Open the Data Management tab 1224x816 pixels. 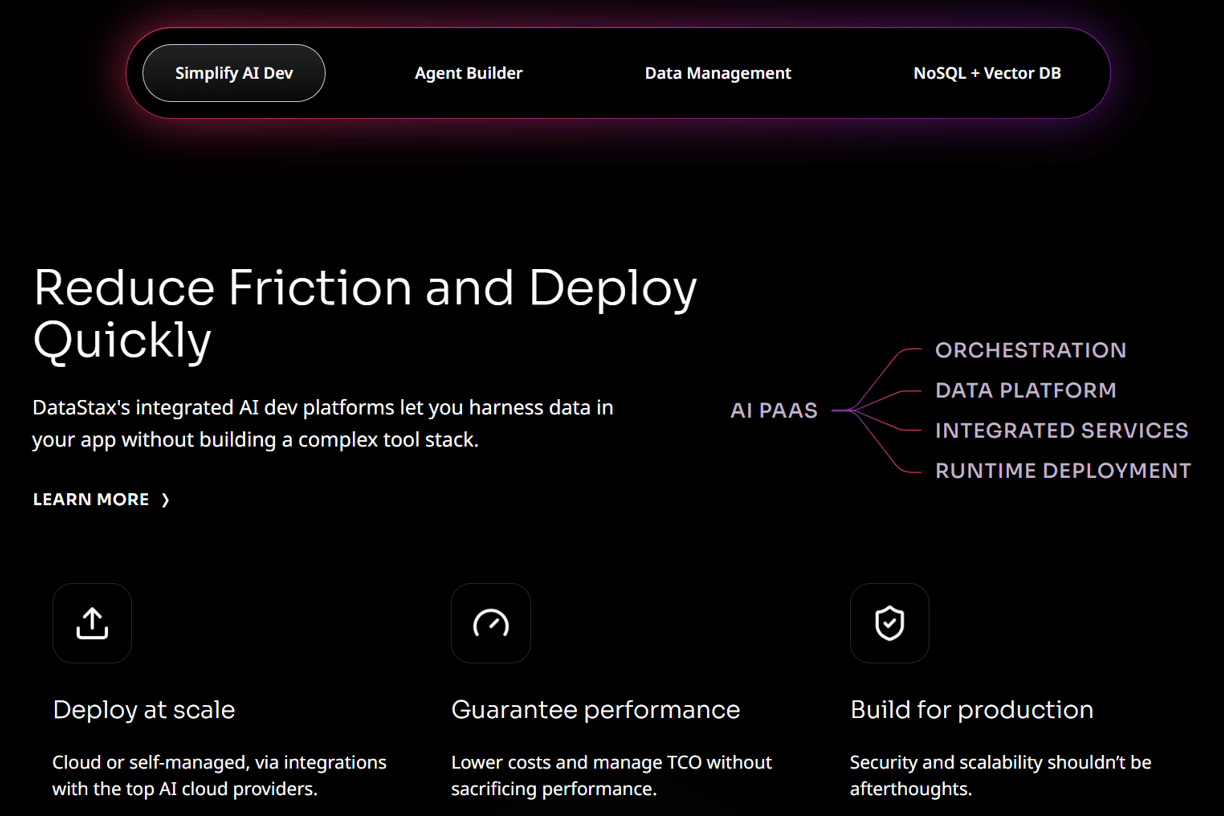(718, 73)
